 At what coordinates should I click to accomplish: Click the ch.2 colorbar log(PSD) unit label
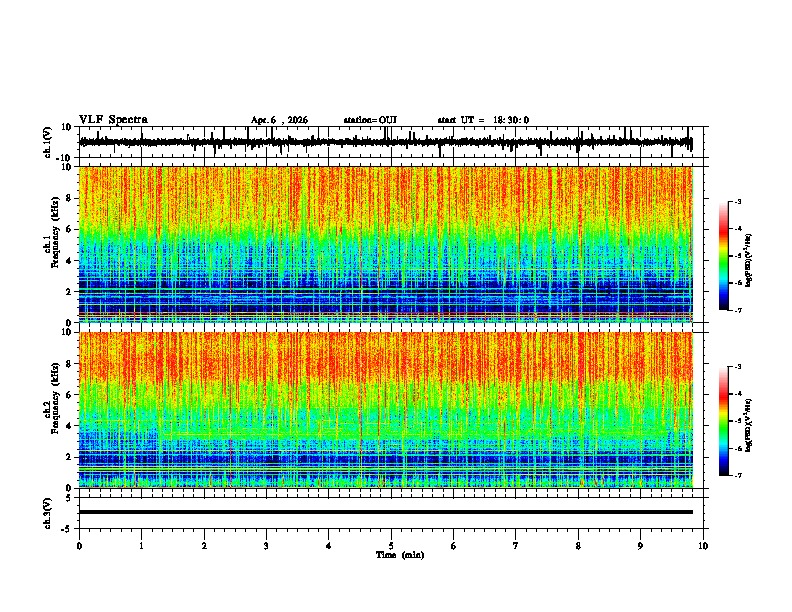(749, 426)
